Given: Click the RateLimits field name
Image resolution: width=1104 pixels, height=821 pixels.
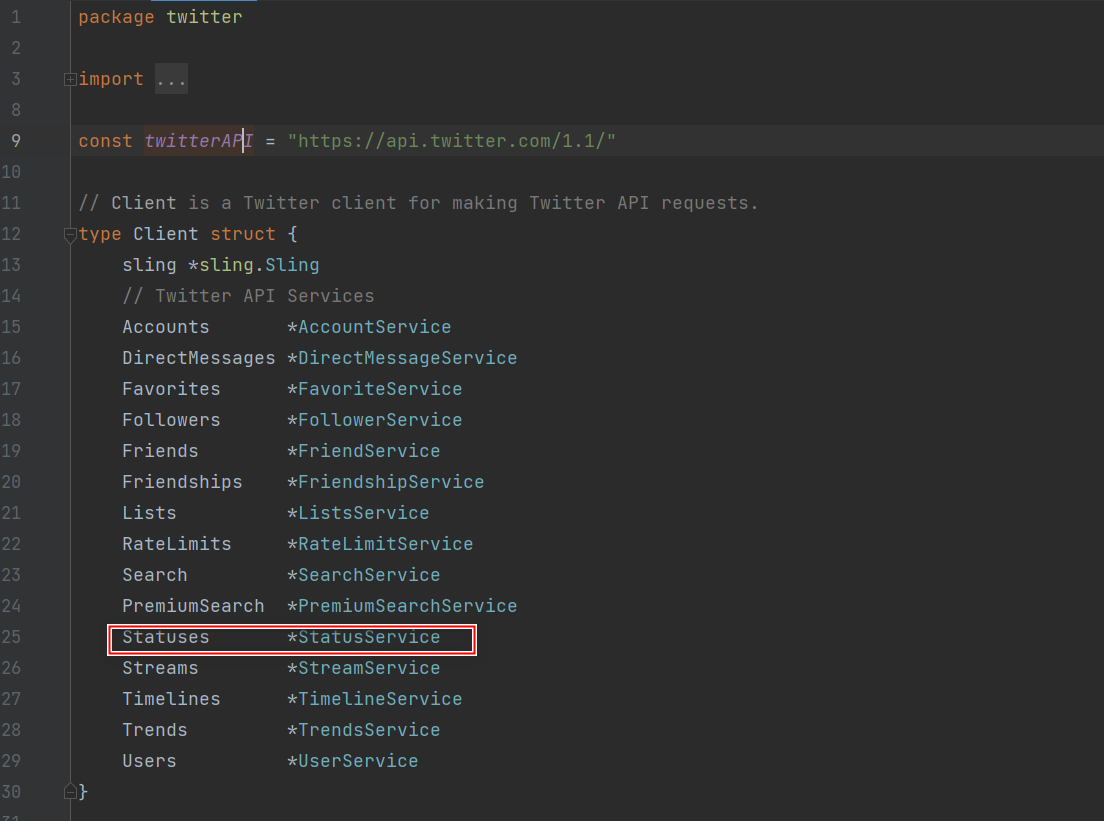Looking at the screenshot, I should [177, 544].
